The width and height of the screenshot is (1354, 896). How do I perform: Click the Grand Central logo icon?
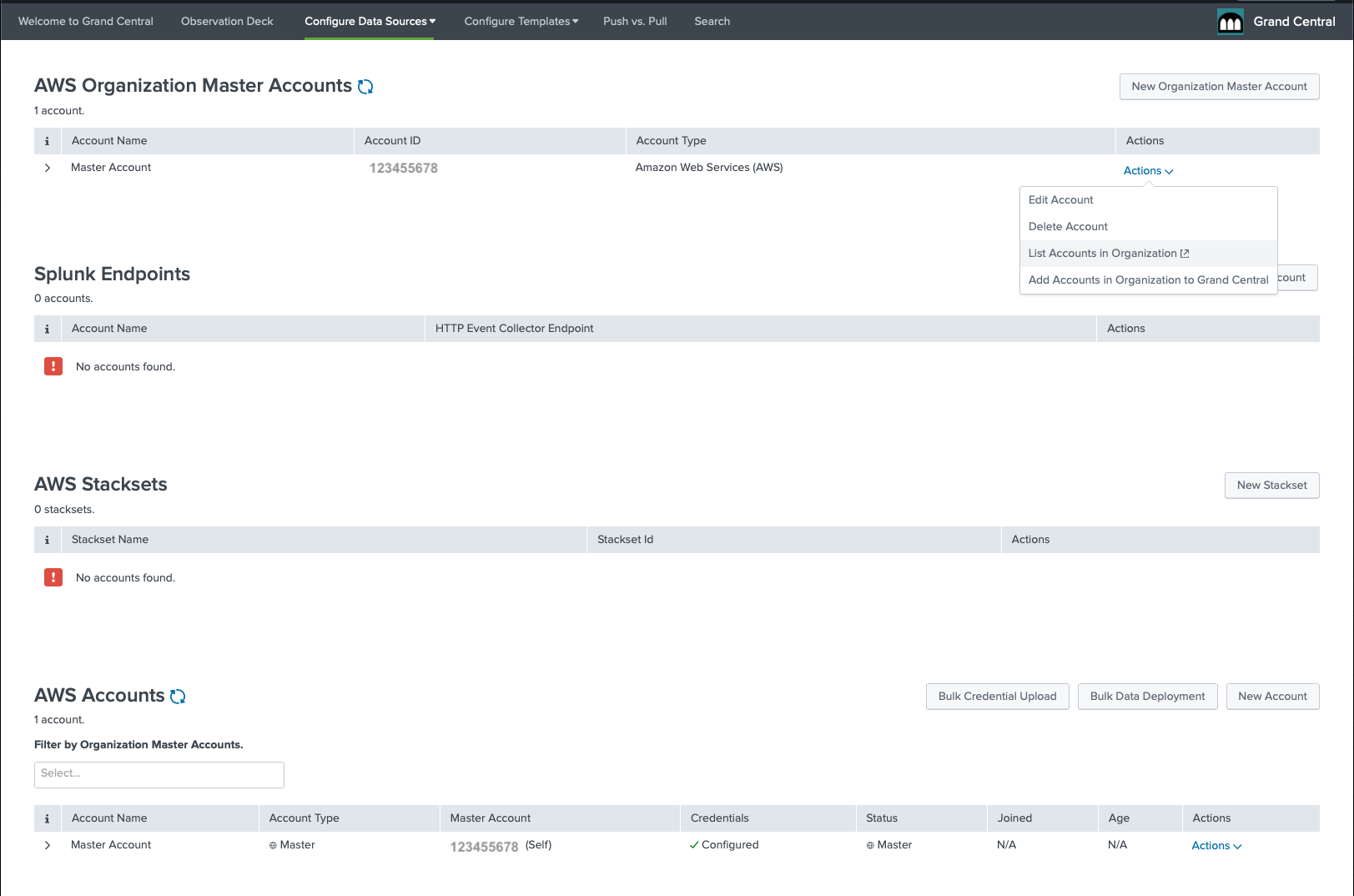click(x=1231, y=22)
